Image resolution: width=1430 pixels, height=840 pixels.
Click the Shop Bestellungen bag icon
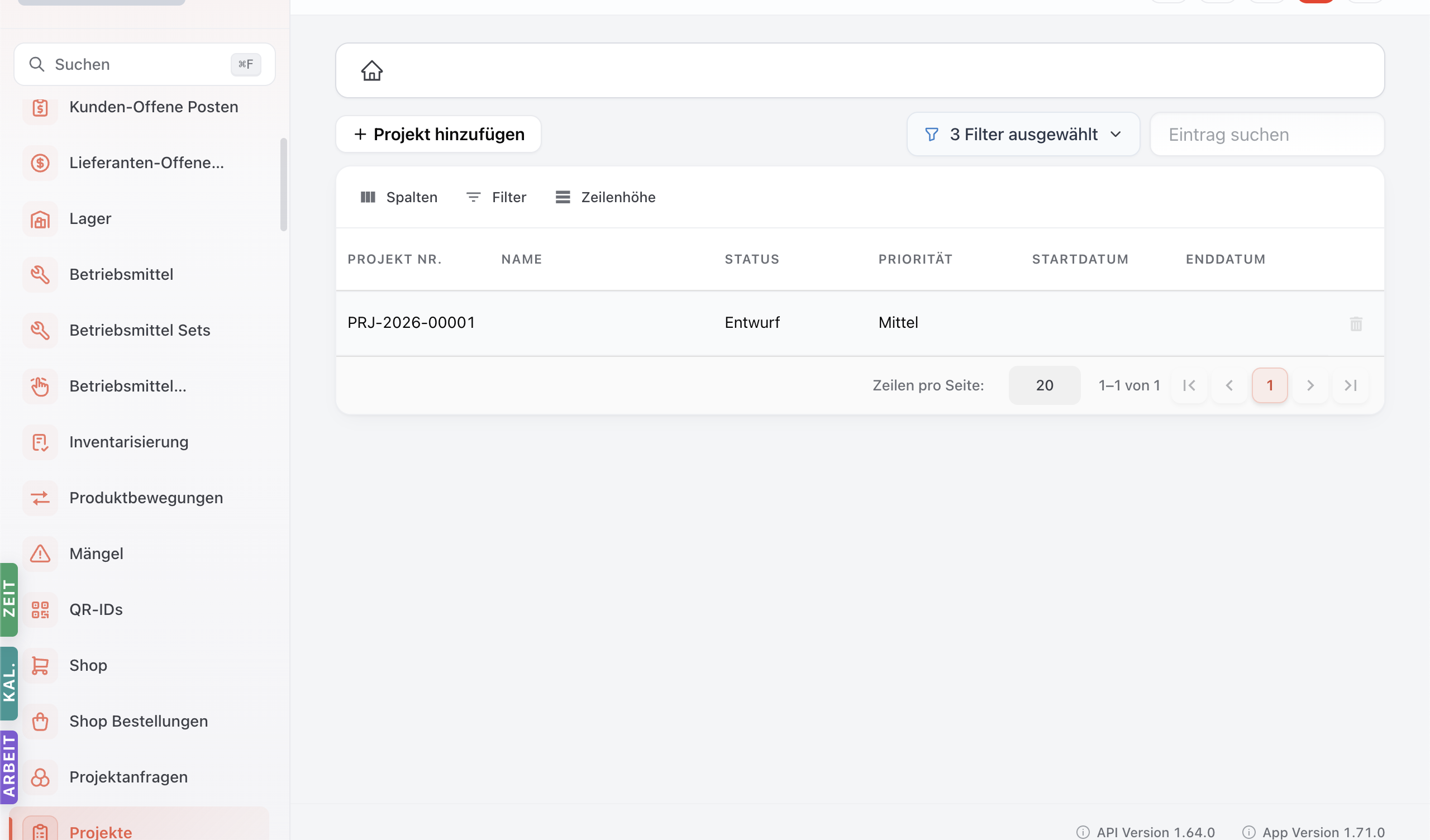pyautogui.click(x=40, y=722)
